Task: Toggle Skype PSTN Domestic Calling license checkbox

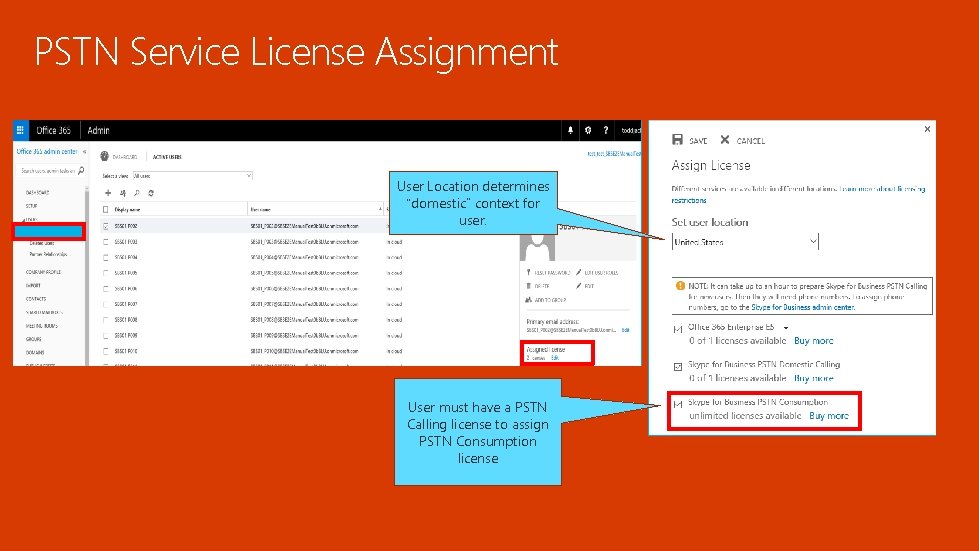Action: 678,366
